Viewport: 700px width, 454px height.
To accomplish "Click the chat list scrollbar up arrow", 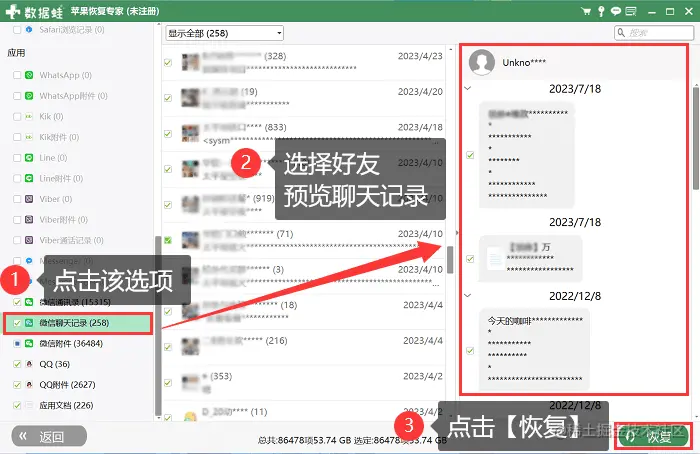I will tap(450, 49).
